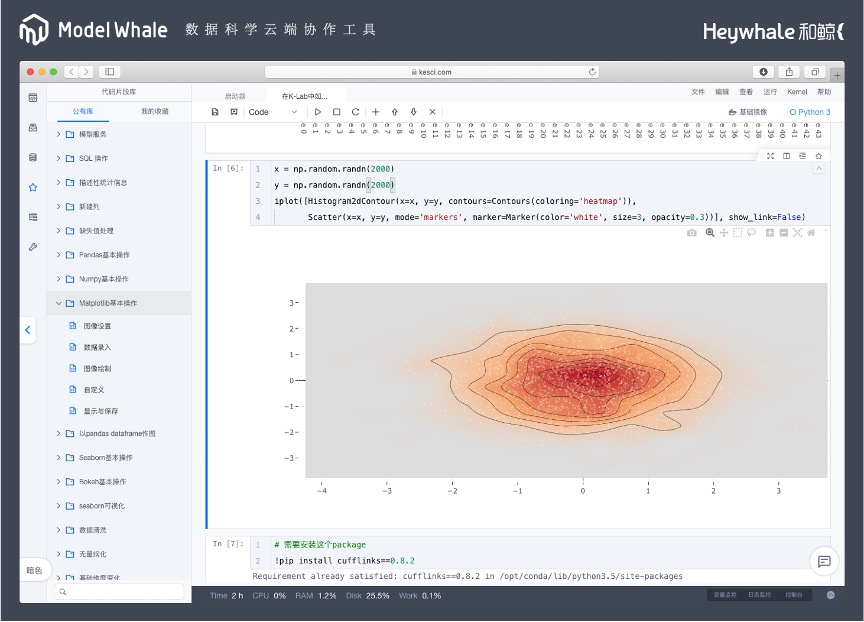The width and height of the screenshot is (864, 622).
Task: Select the star snippets icon in sidebar
Action: pos(33,187)
